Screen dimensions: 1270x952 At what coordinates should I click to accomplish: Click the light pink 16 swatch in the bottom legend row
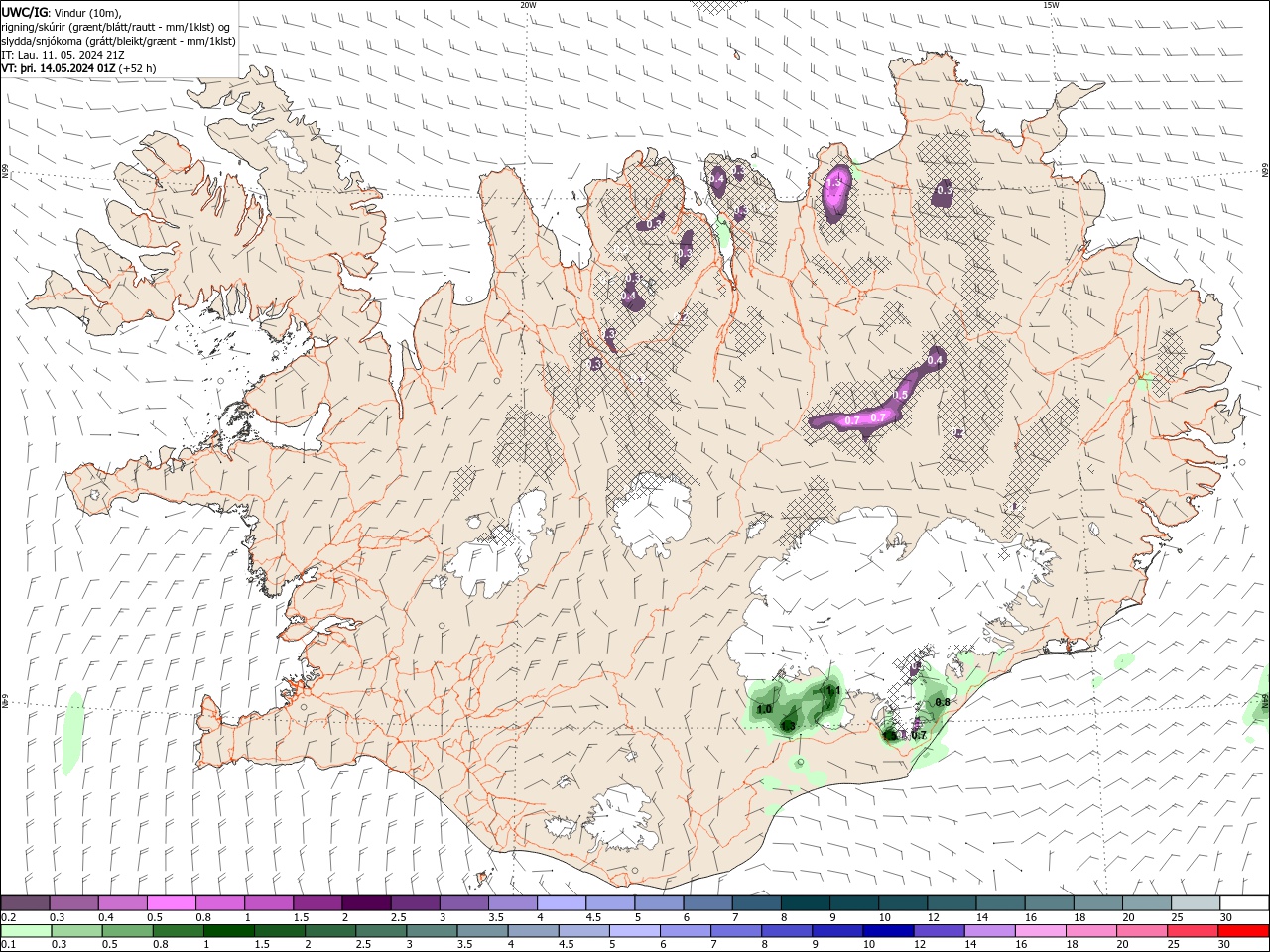tap(1041, 931)
